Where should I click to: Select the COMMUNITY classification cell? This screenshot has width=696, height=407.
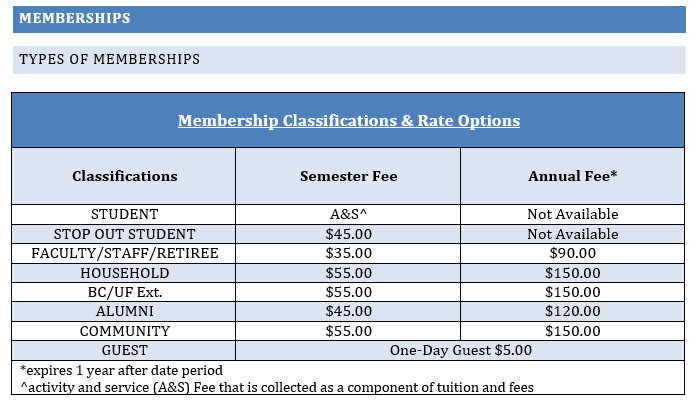pyautogui.click(x=124, y=331)
